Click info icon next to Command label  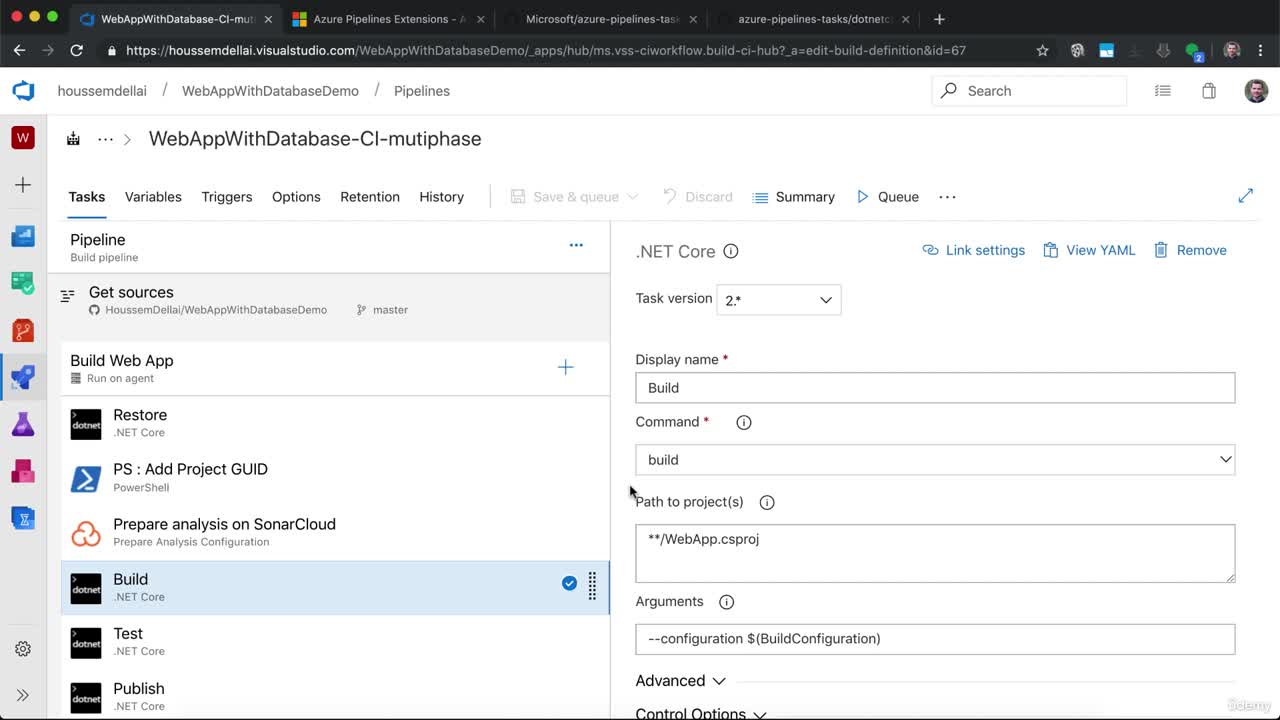tap(744, 422)
